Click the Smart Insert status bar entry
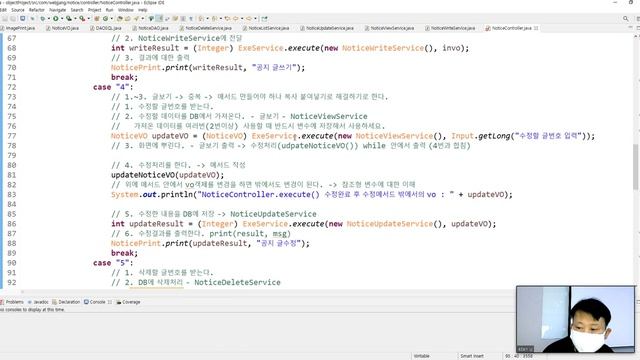This screenshot has width=640, height=360. tap(472, 356)
